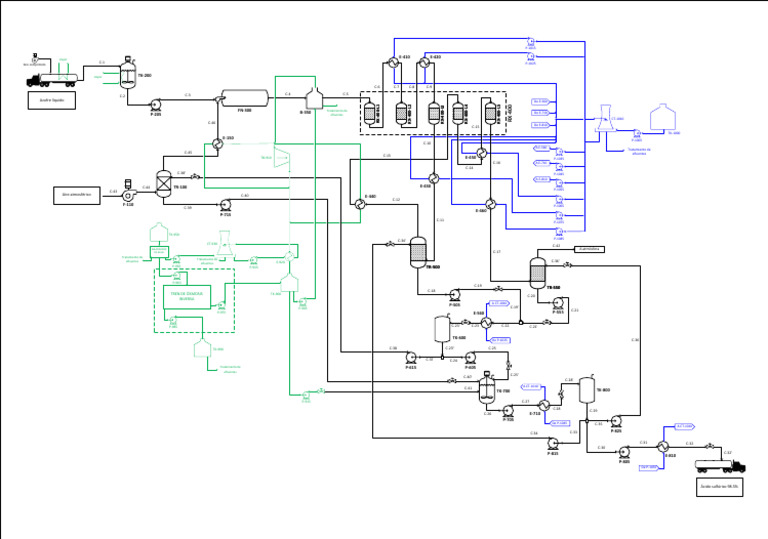This screenshot has height=539, width=768.
Task: Click the absorption tower TR-500 symbol
Action: [418, 252]
